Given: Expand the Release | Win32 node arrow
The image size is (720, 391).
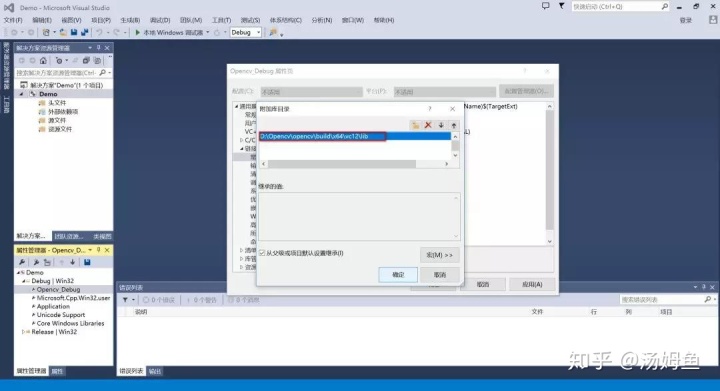Looking at the screenshot, I should point(23,332).
